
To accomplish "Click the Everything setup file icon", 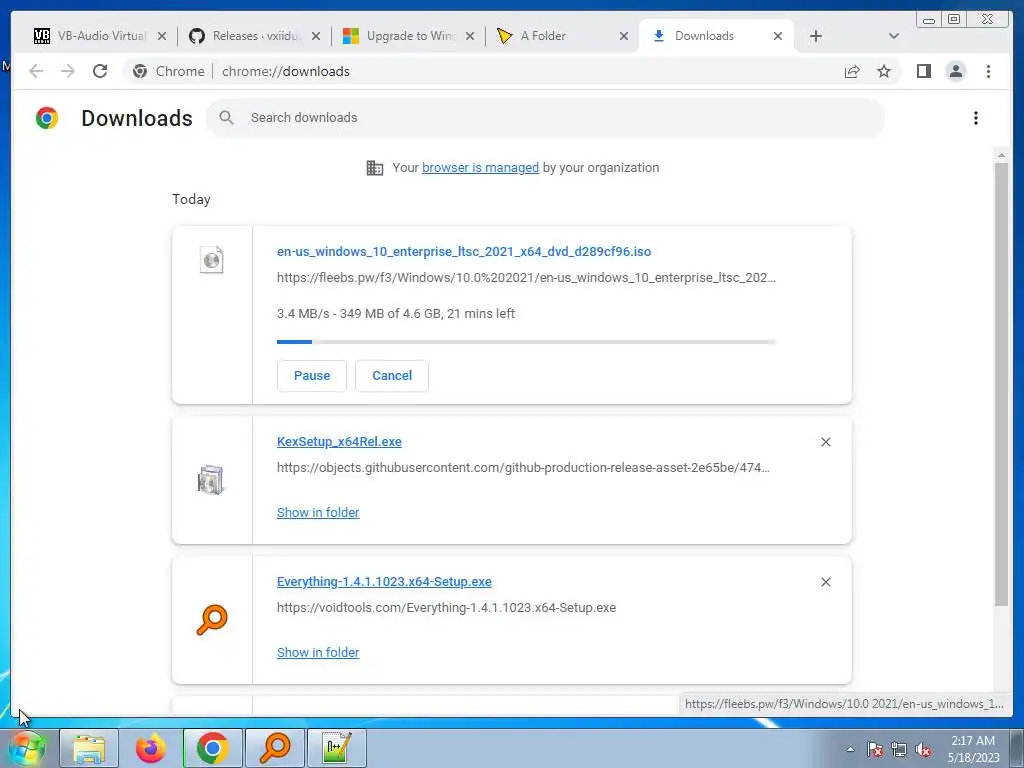I will click(212, 620).
